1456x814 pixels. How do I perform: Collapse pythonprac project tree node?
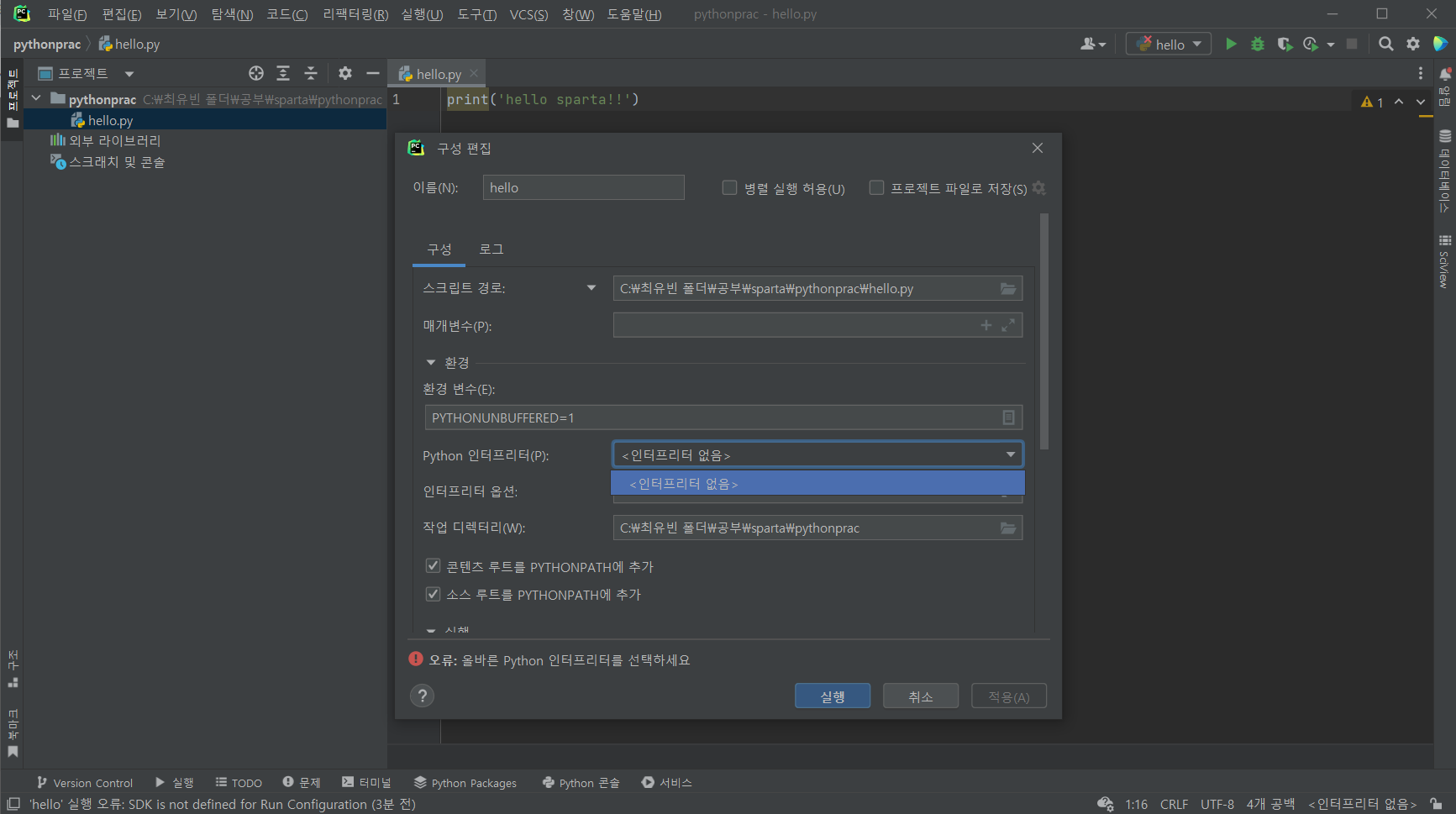point(36,98)
